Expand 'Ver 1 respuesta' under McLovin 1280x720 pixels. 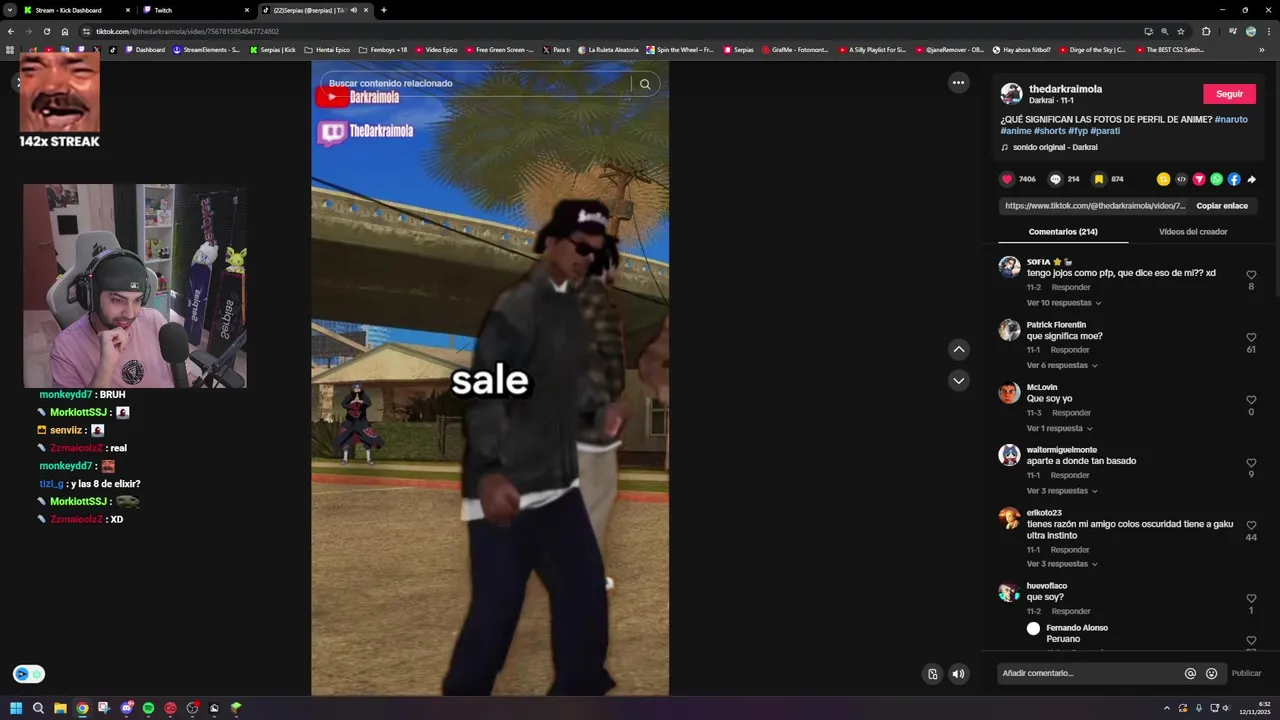point(1059,428)
